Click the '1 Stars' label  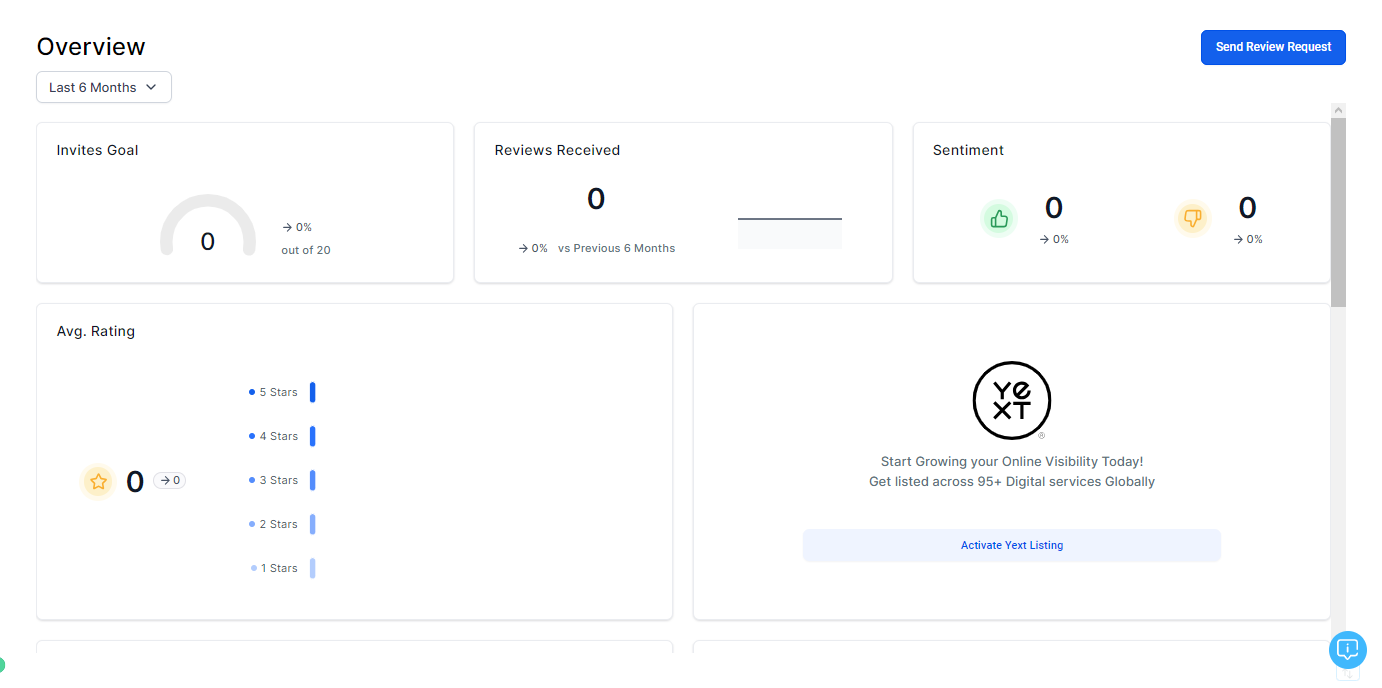(x=279, y=568)
